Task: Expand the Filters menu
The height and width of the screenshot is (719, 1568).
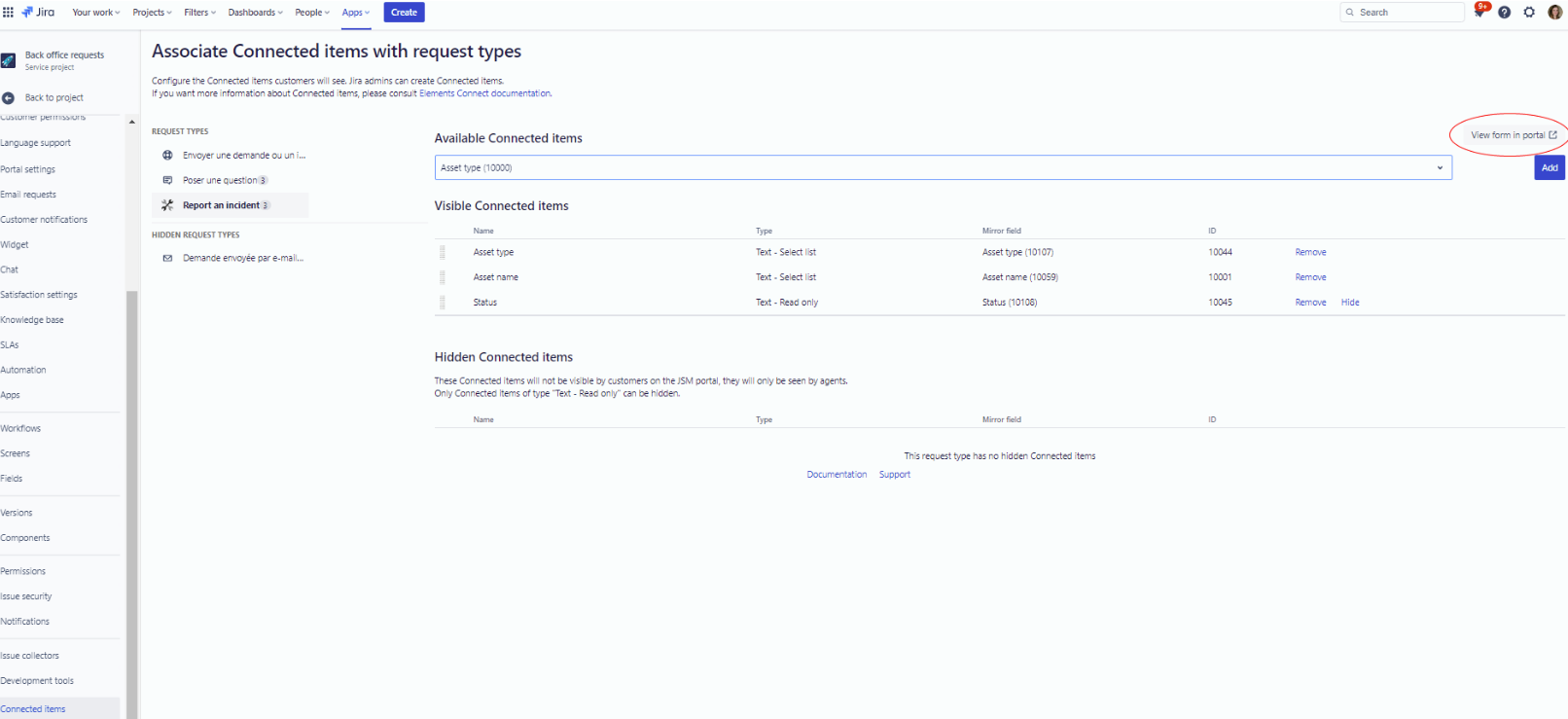Action: coord(199,13)
